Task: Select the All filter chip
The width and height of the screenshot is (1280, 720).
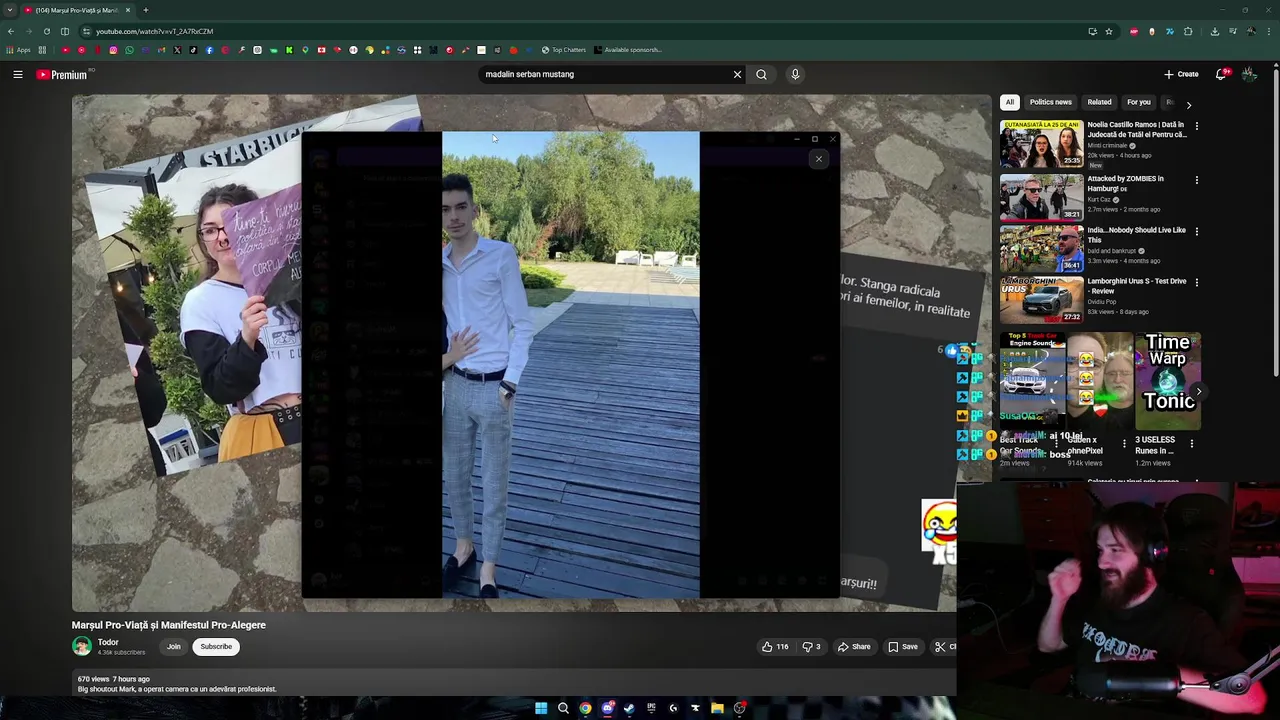Action: tap(1010, 102)
